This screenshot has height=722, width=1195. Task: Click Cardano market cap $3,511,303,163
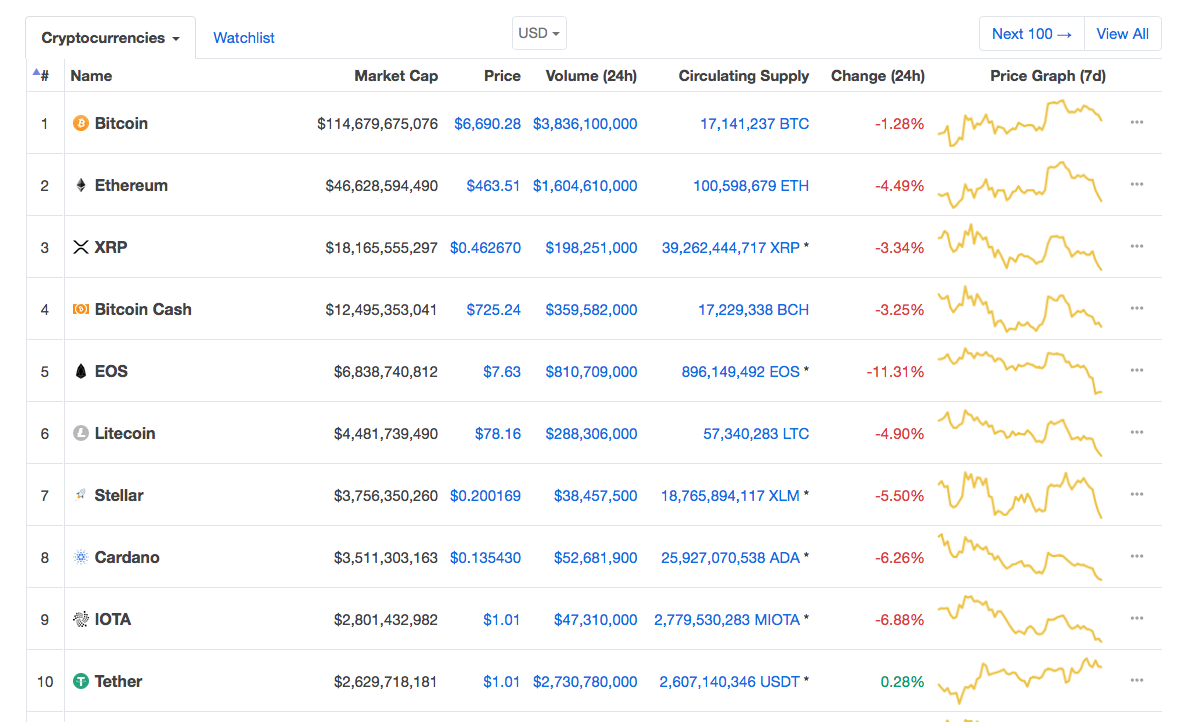pyautogui.click(x=386, y=558)
